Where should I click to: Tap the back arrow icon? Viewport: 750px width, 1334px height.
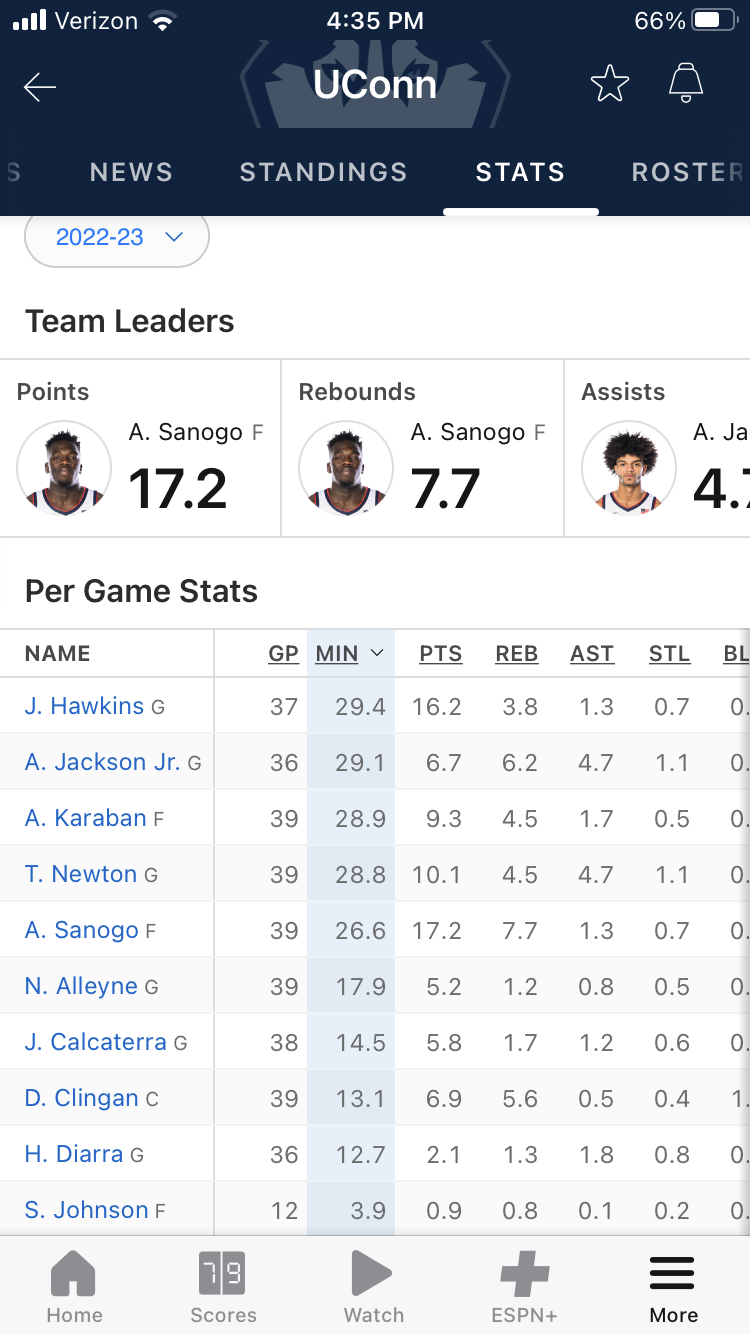point(40,87)
